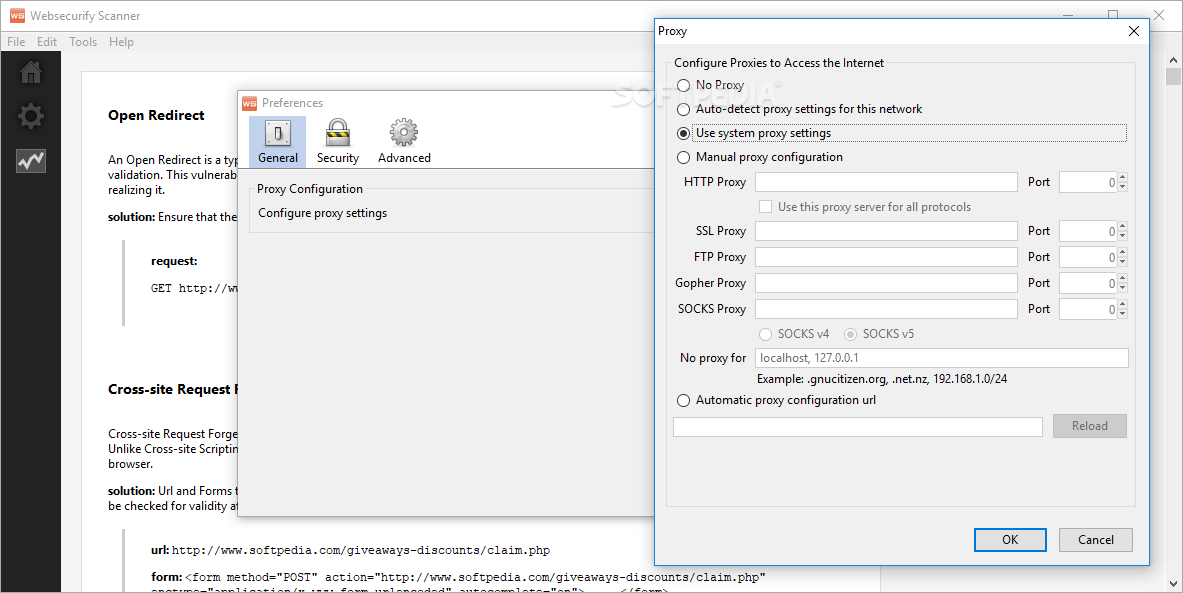Increase the SSL Proxy port value
Viewport: 1183px width, 593px height.
point(1123,226)
